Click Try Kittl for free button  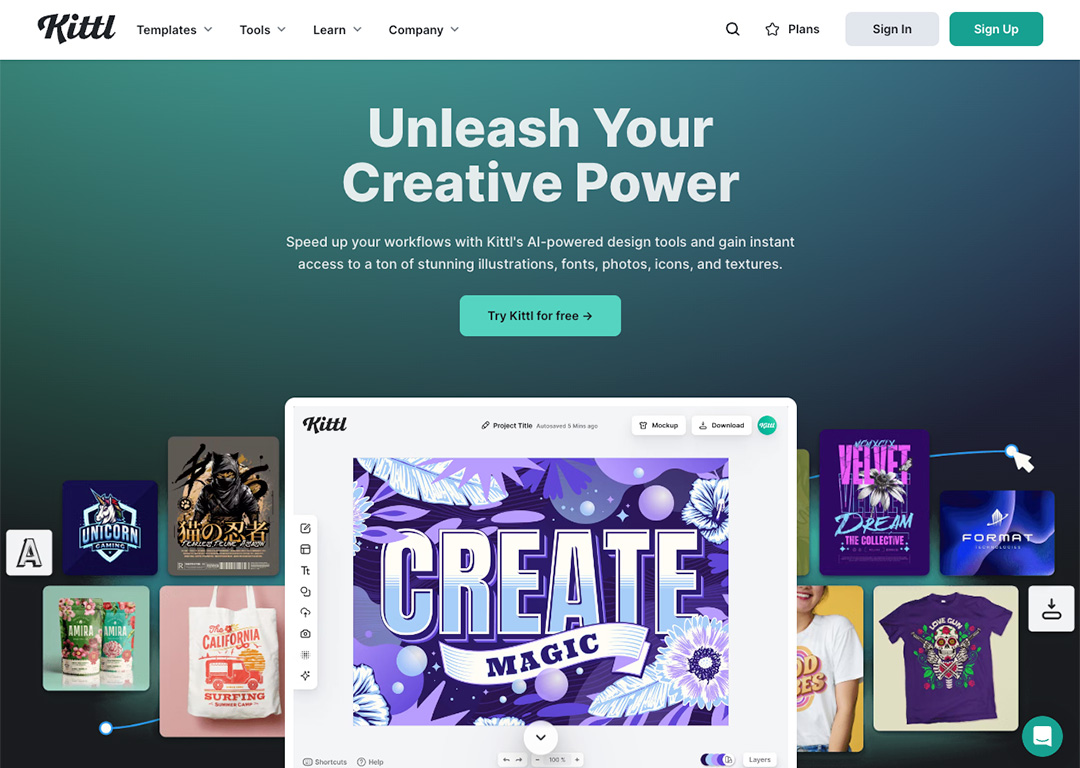pos(540,315)
